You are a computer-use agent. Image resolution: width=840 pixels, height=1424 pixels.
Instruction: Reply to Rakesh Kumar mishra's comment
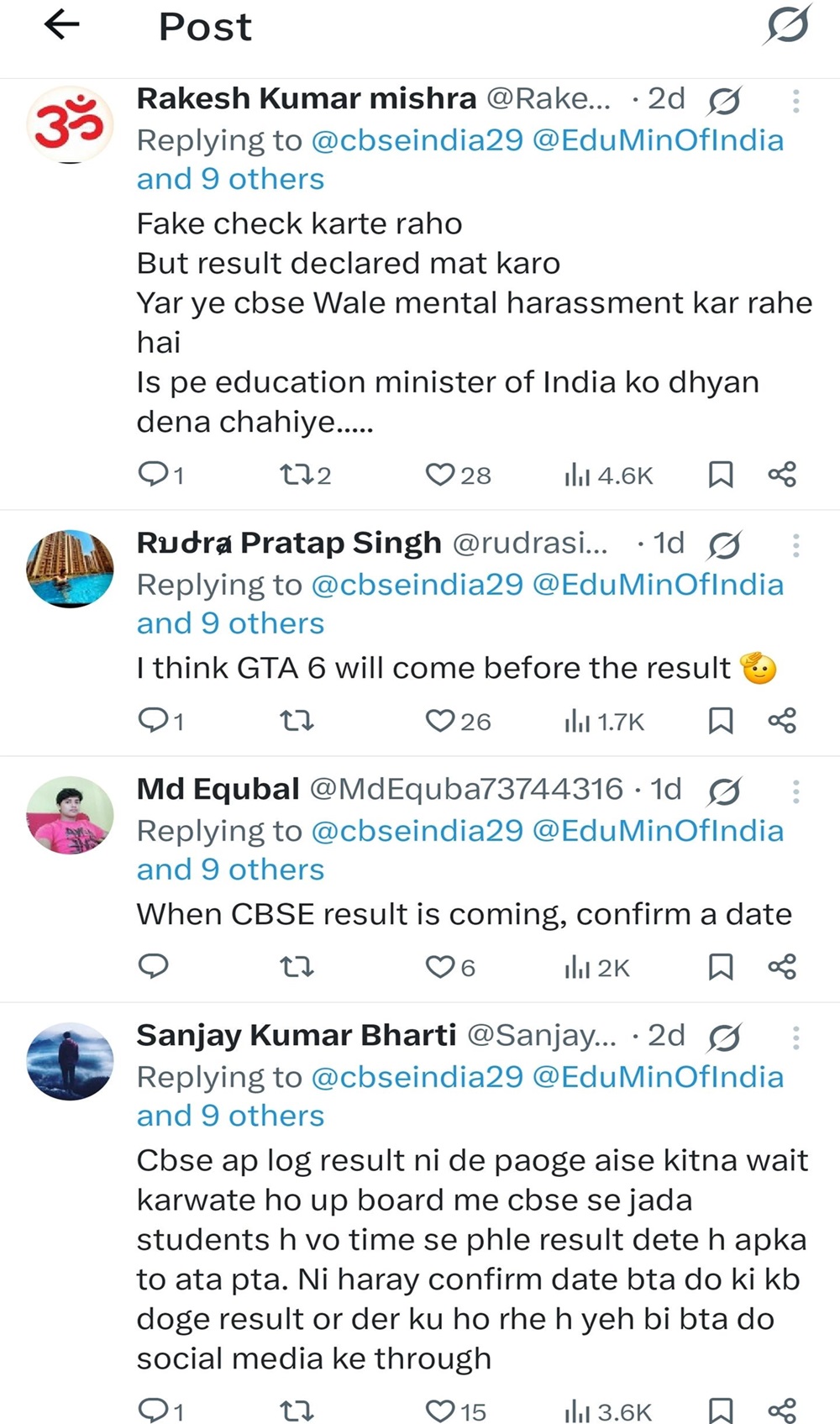tap(154, 475)
